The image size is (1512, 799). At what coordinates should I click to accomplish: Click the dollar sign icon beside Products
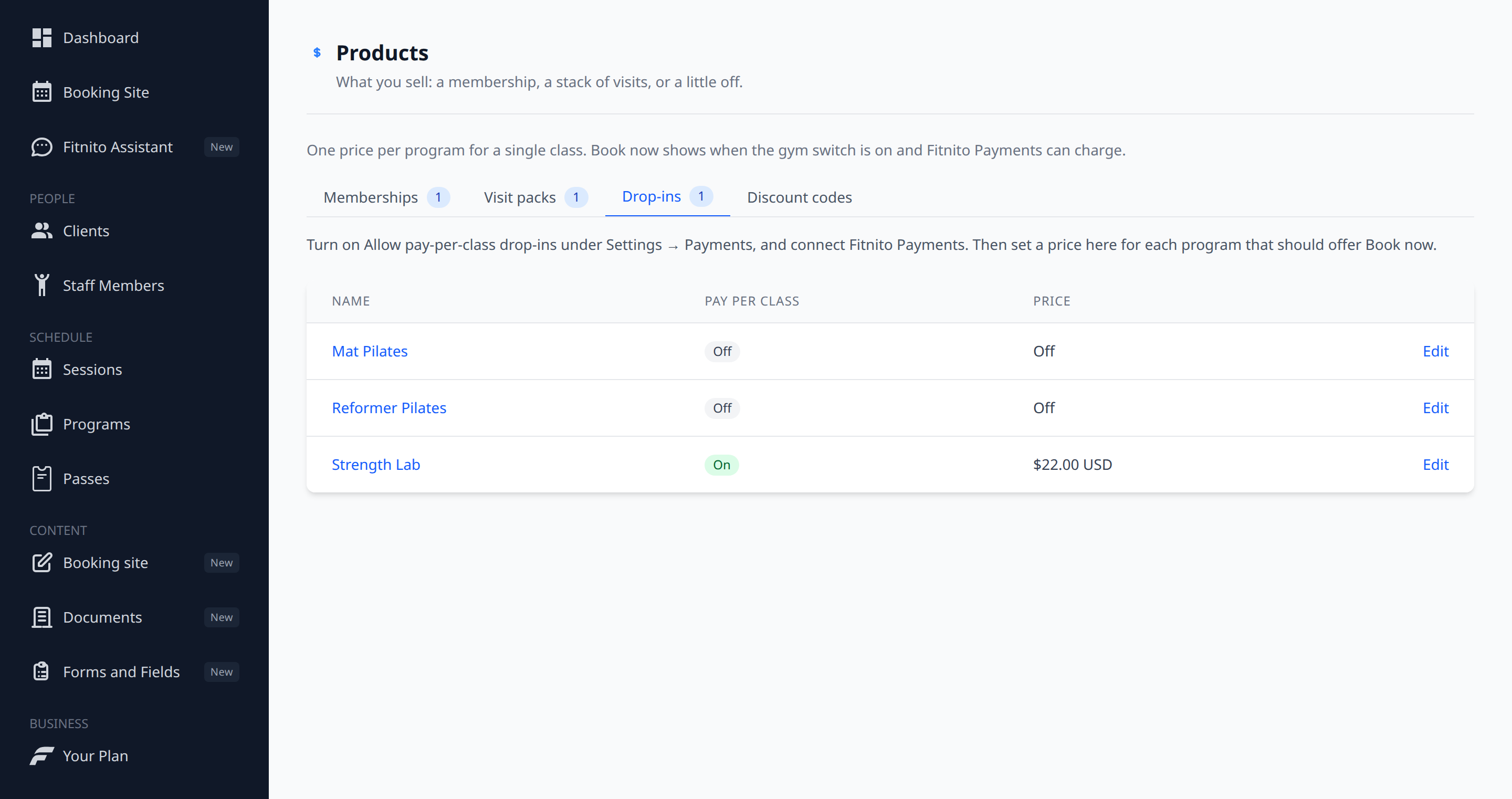317,53
